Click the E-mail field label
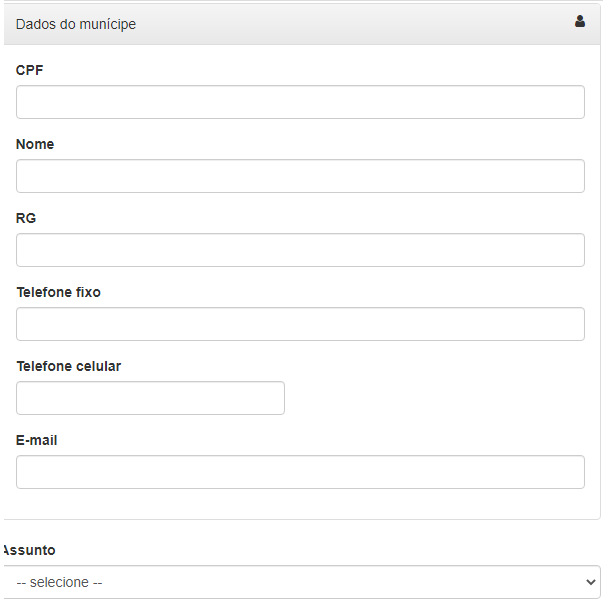 pos(36,440)
